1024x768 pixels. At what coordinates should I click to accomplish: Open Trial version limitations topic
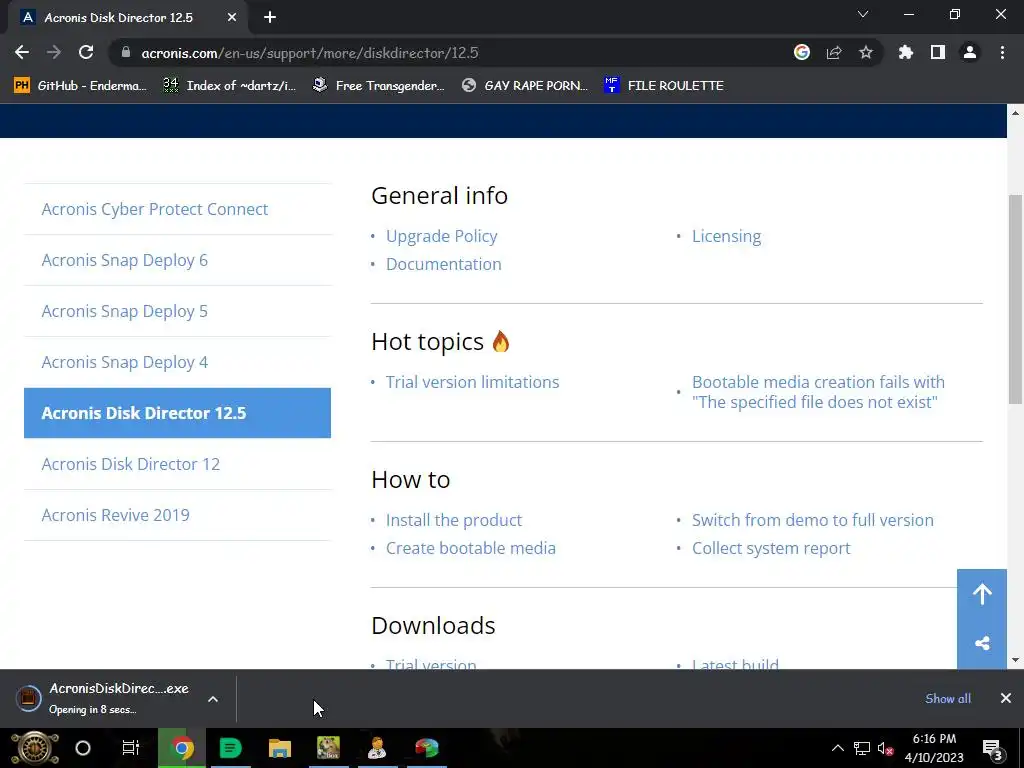point(472,382)
